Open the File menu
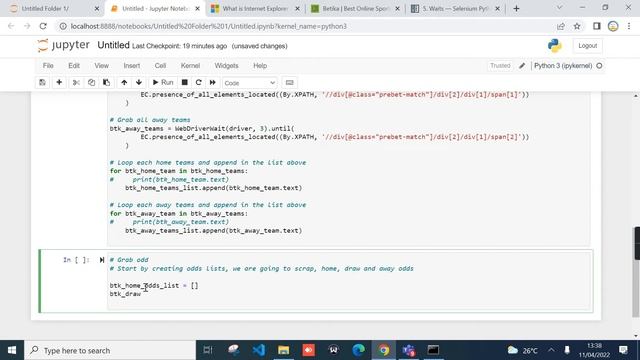 point(48,66)
